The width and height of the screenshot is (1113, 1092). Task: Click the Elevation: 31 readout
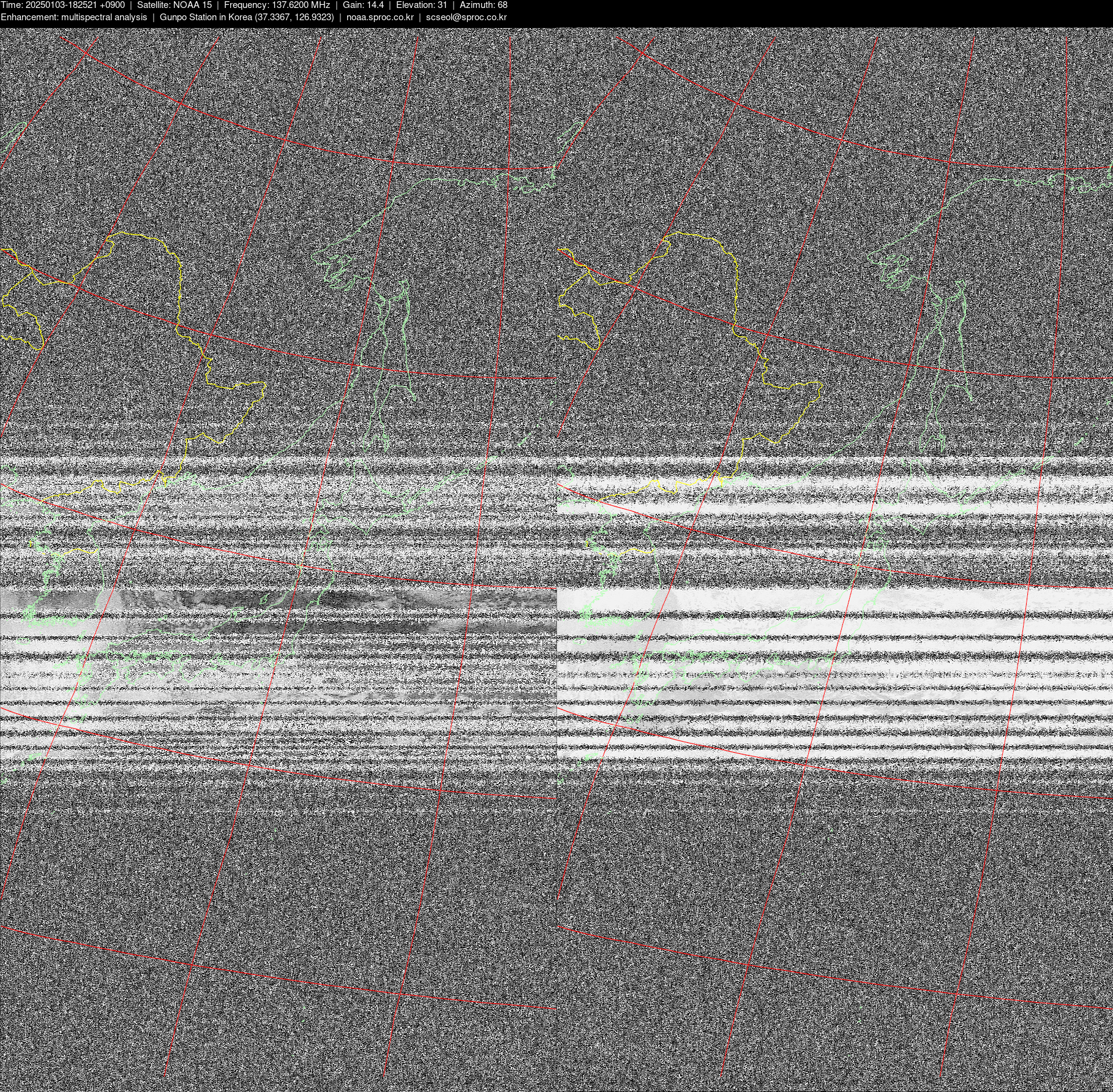pyautogui.click(x=421, y=5)
